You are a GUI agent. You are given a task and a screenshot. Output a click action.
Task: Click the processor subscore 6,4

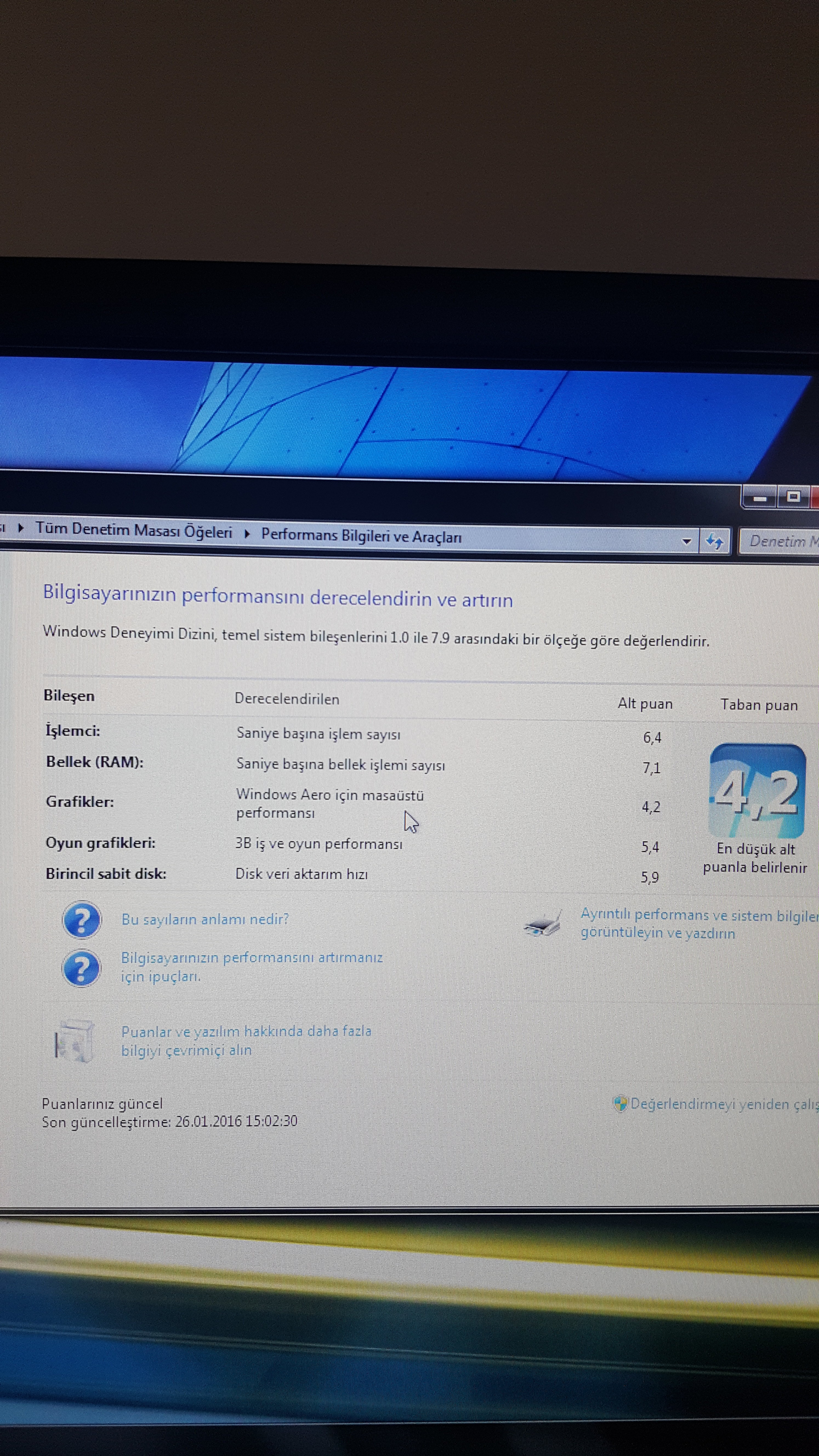tap(652, 738)
